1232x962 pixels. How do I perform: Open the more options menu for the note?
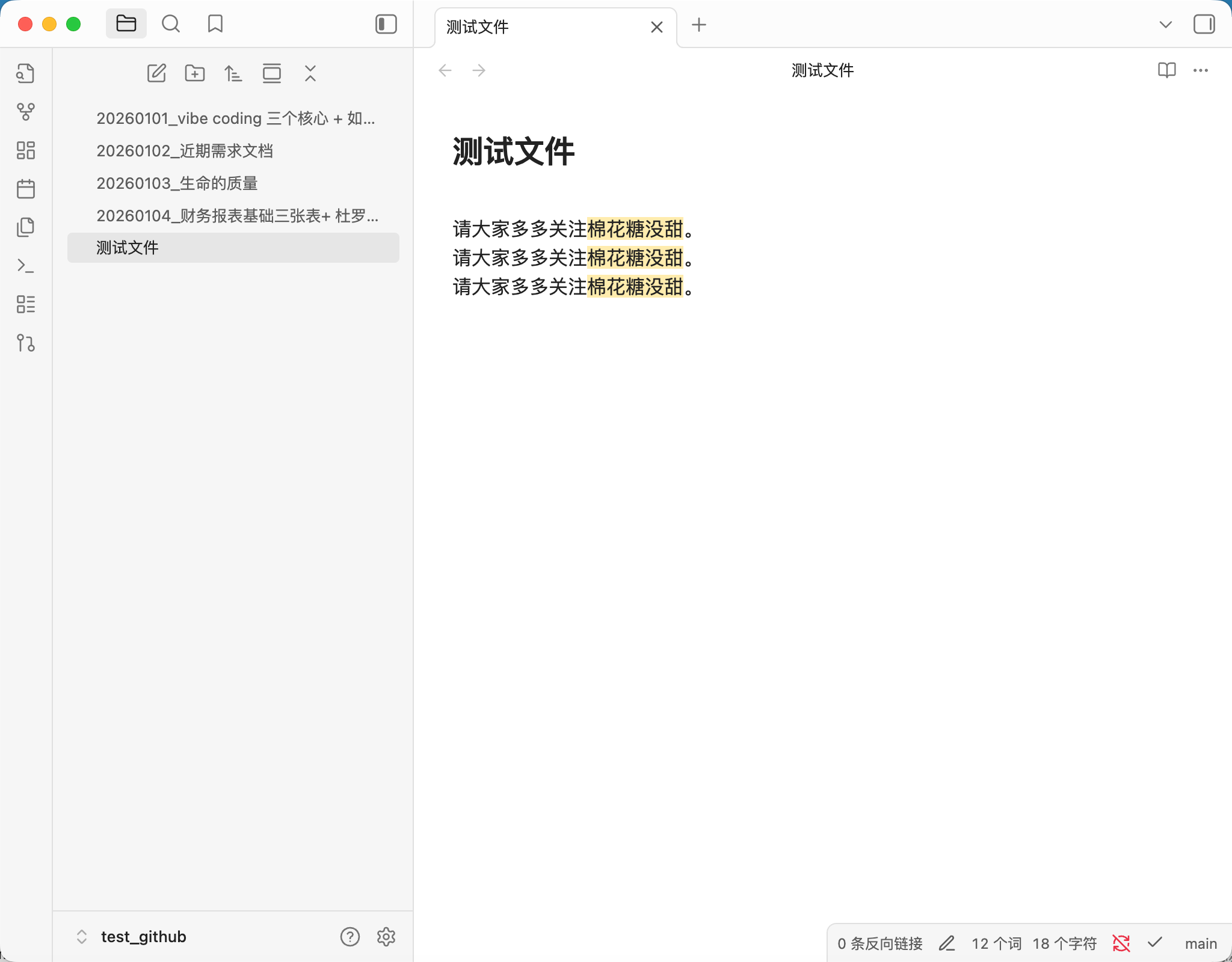pos(1201,70)
